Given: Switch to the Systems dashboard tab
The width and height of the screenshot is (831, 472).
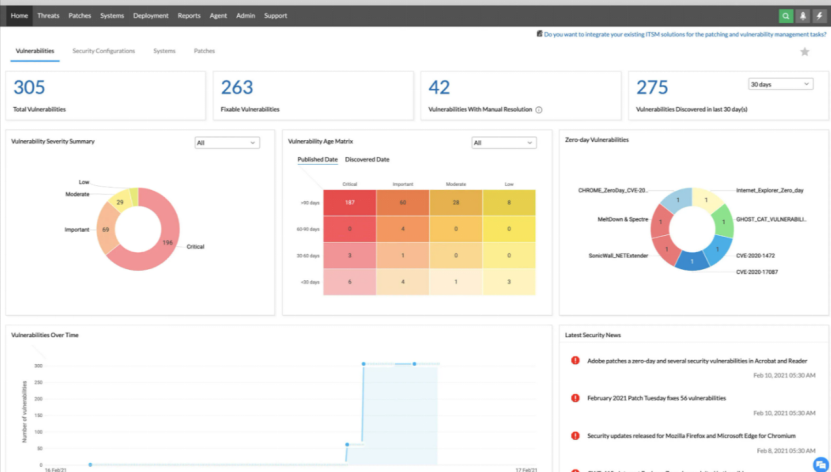Looking at the screenshot, I should click(x=164, y=51).
